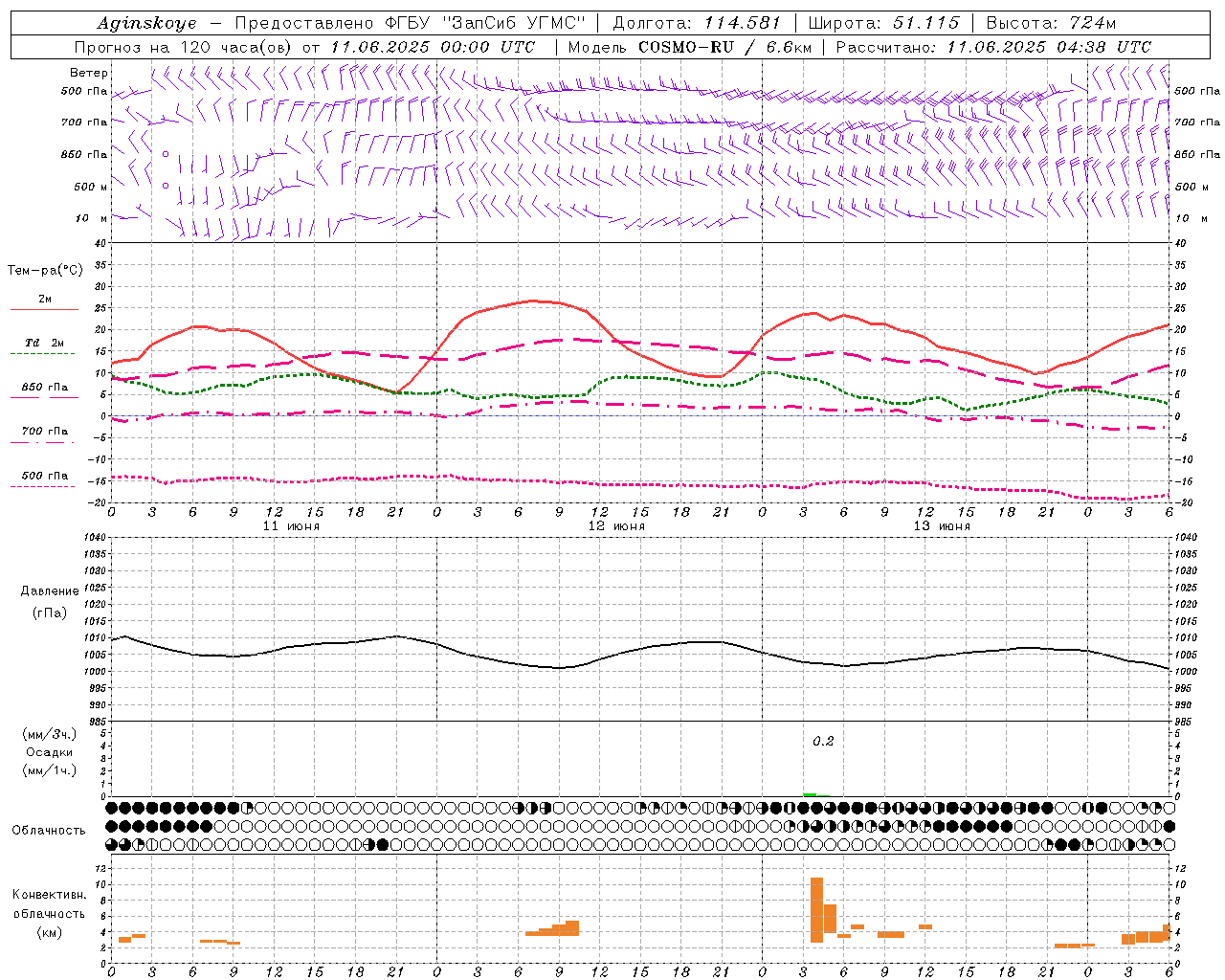Click the Прогноз на 120 часа(ов) forecast text
The height and width of the screenshot is (980, 1225).
click(184, 47)
